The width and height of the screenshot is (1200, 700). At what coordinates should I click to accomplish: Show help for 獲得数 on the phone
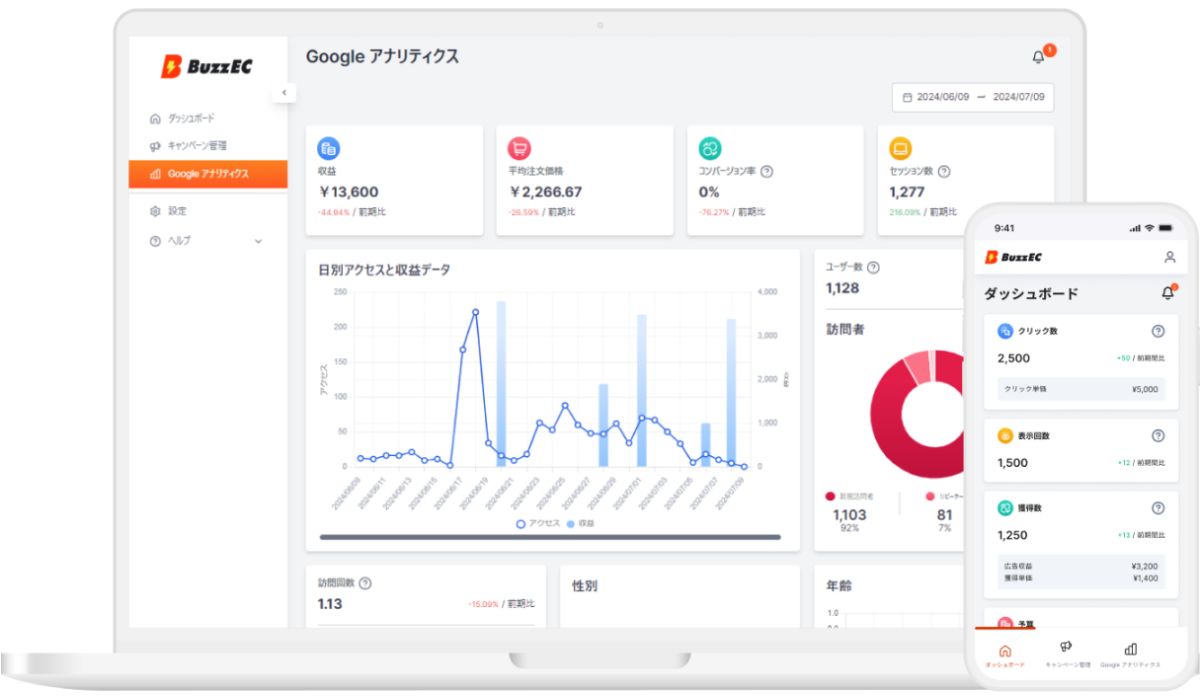point(1158,508)
